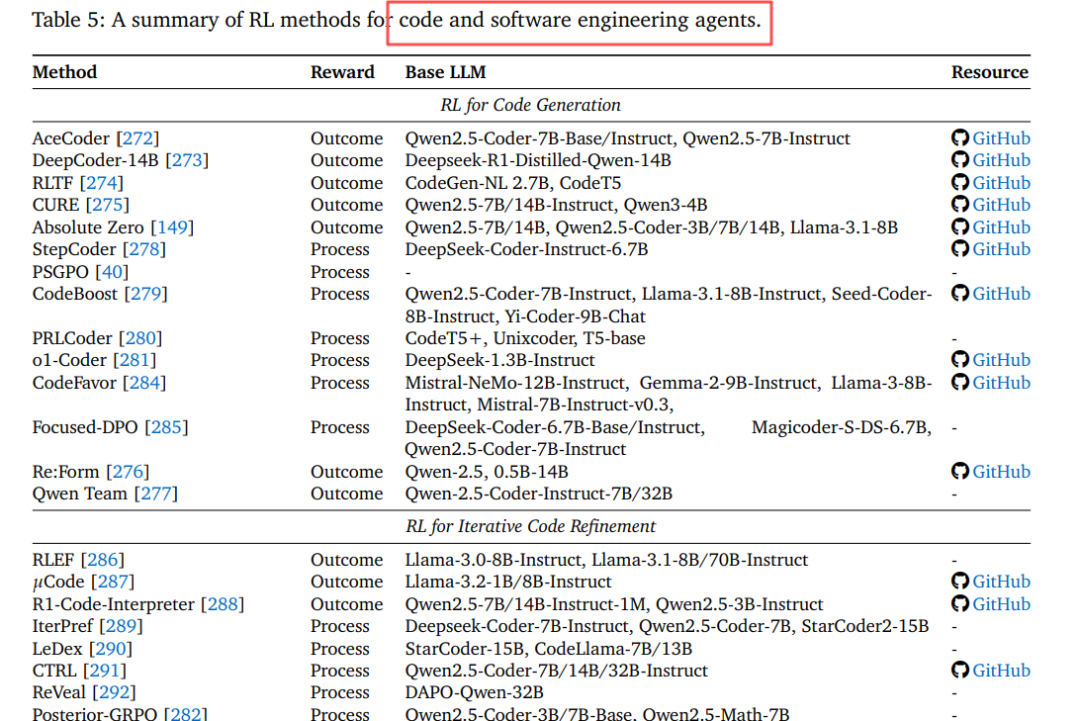
Task: Follow GitHub text link for μCode
Action: point(1001,582)
